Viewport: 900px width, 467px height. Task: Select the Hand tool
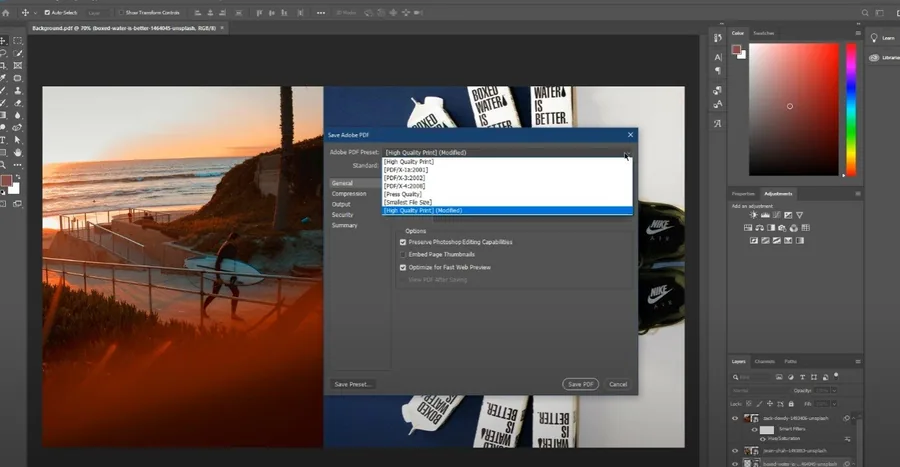[18, 153]
